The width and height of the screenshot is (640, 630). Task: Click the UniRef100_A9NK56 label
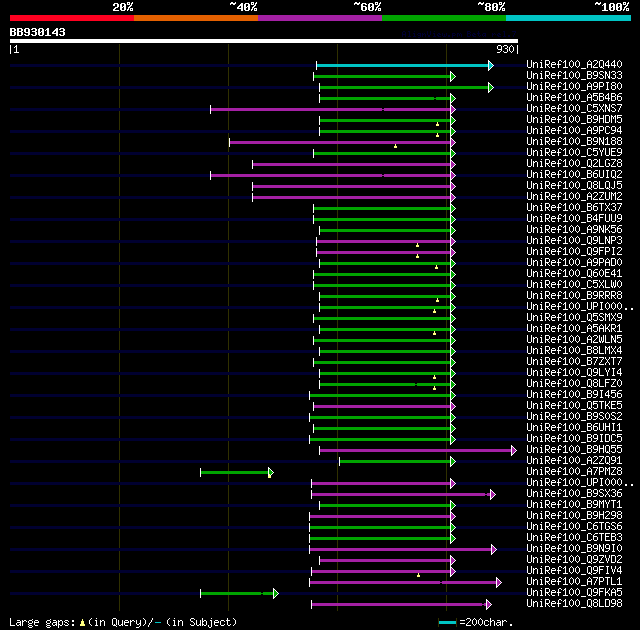(x=574, y=230)
